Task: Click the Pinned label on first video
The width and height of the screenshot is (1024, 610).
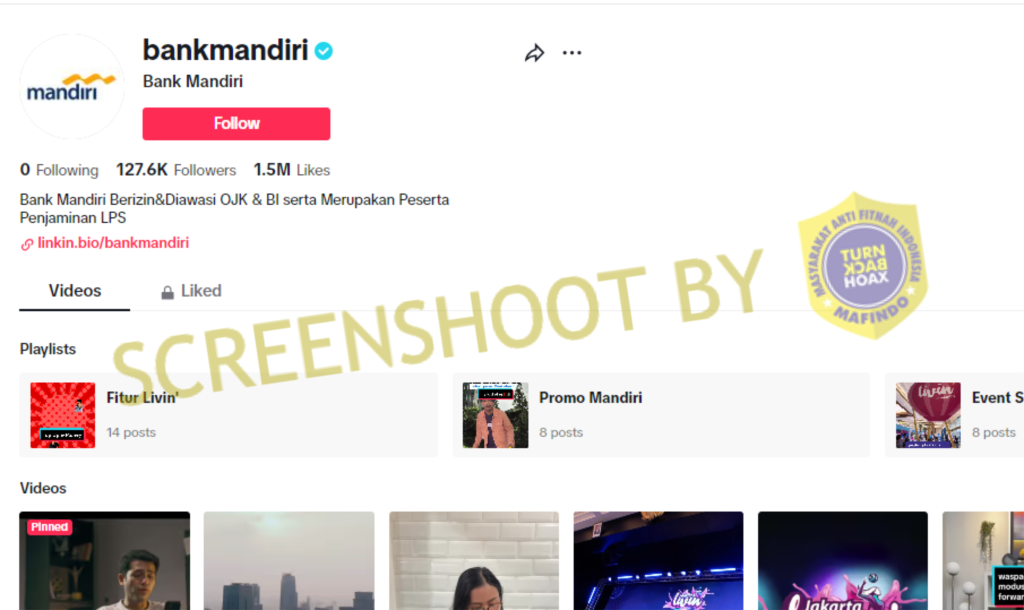Action: [x=49, y=526]
